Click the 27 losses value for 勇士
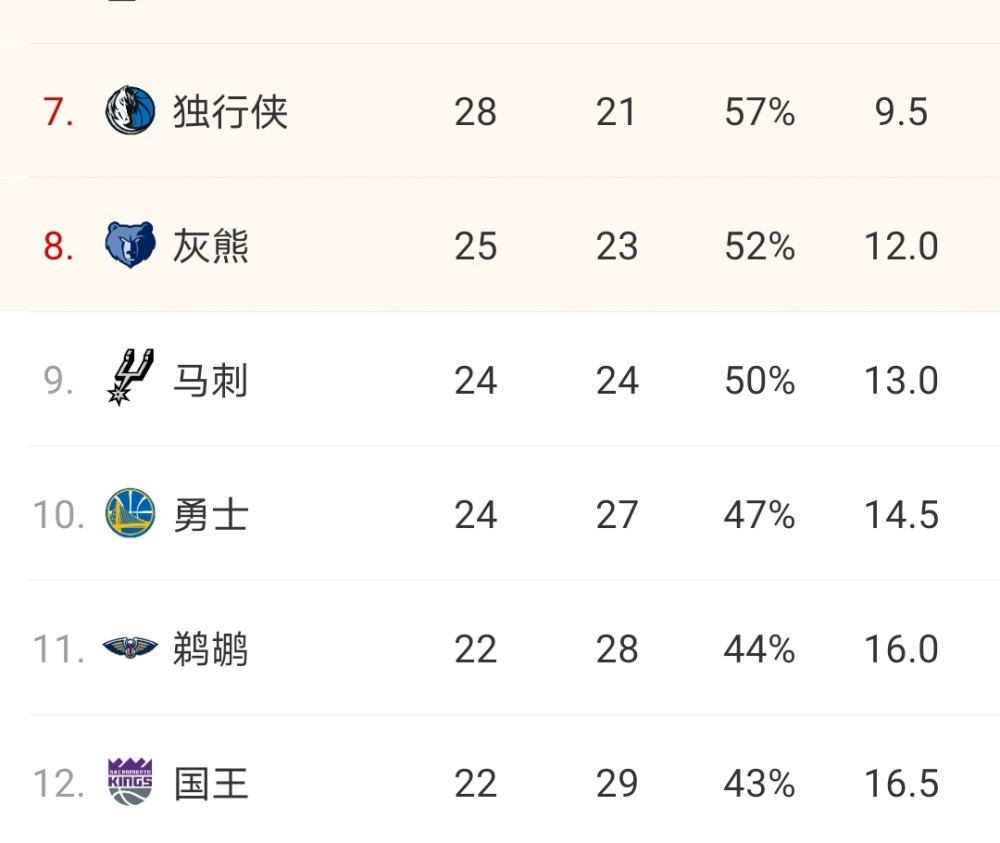This screenshot has height=843, width=1000. pyautogui.click(x=617, y=515)
